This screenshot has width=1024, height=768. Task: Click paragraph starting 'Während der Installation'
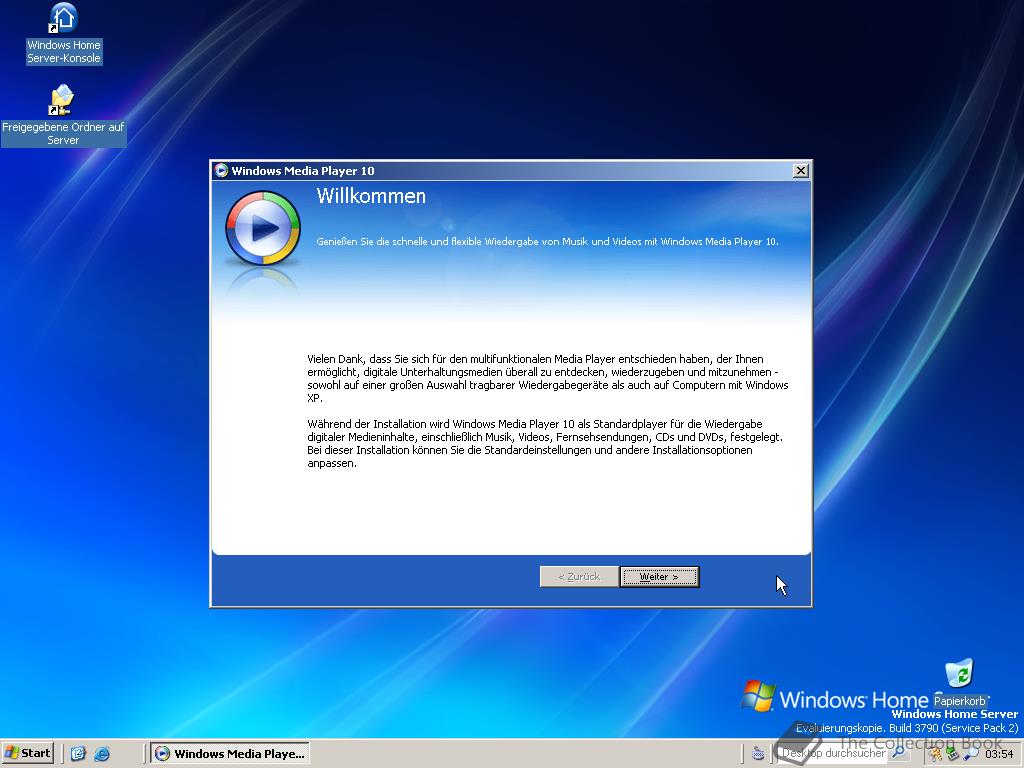click(x=545, y=443)
